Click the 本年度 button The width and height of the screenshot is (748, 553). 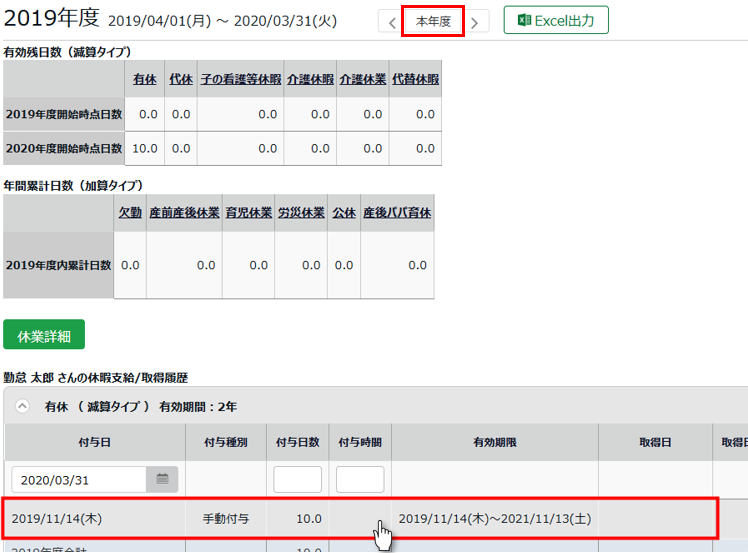point(433,21)
